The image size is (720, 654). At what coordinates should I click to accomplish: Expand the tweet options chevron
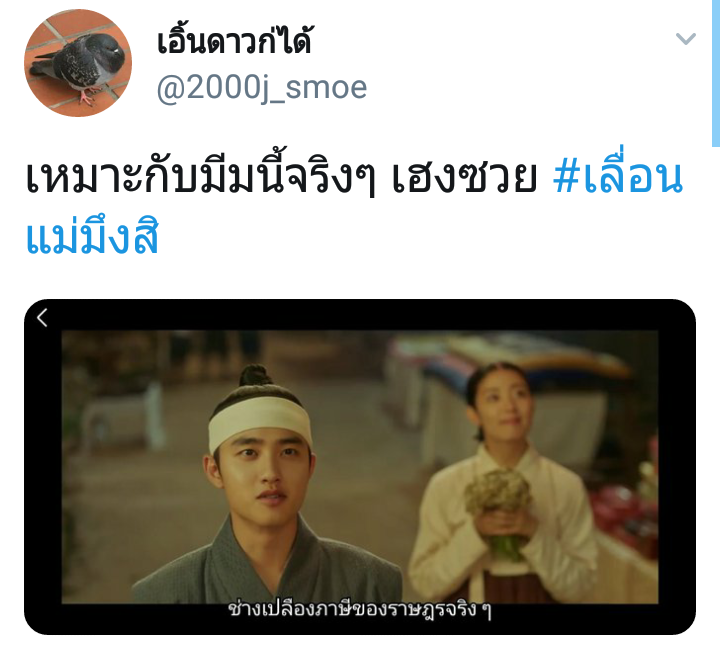point(686,38)
